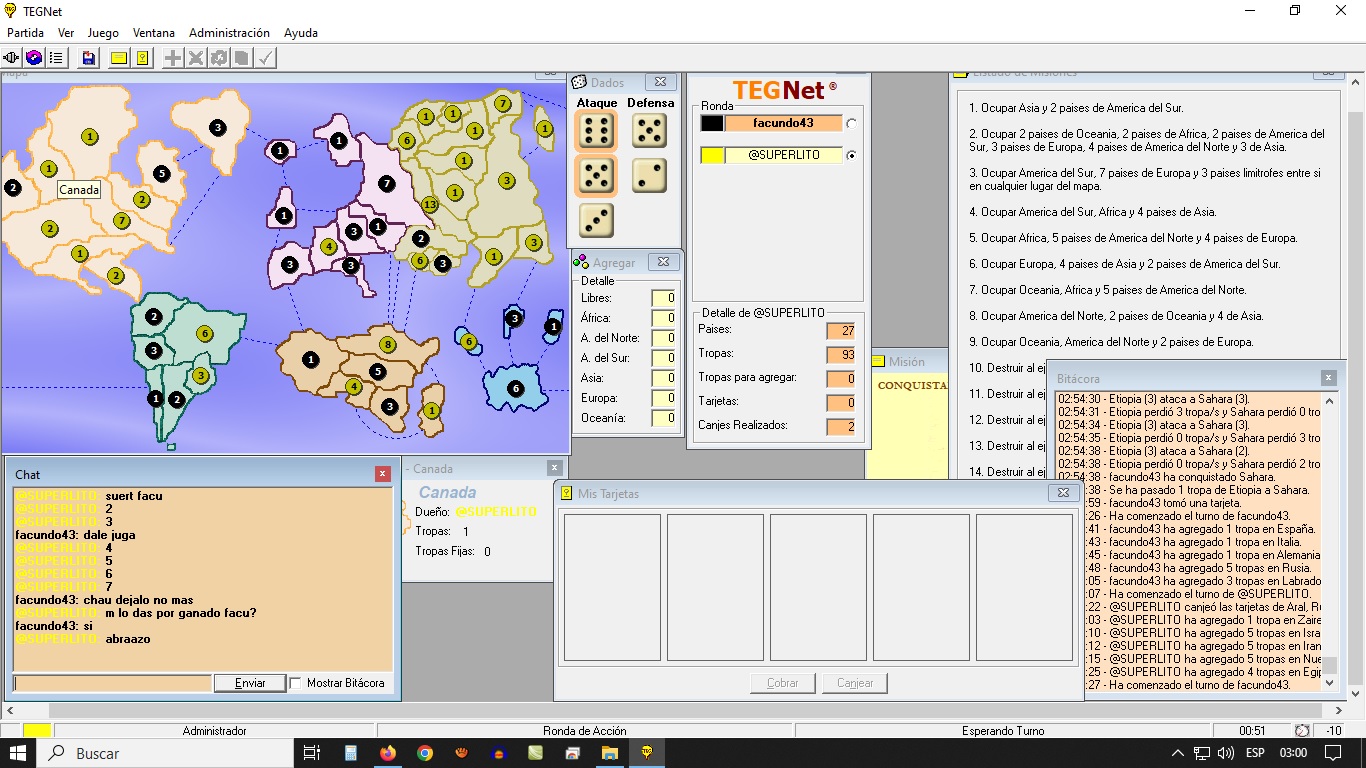Click the Firefox icon in the taskbar
The width and height of the screenshot is (1366, 768).
387,753
